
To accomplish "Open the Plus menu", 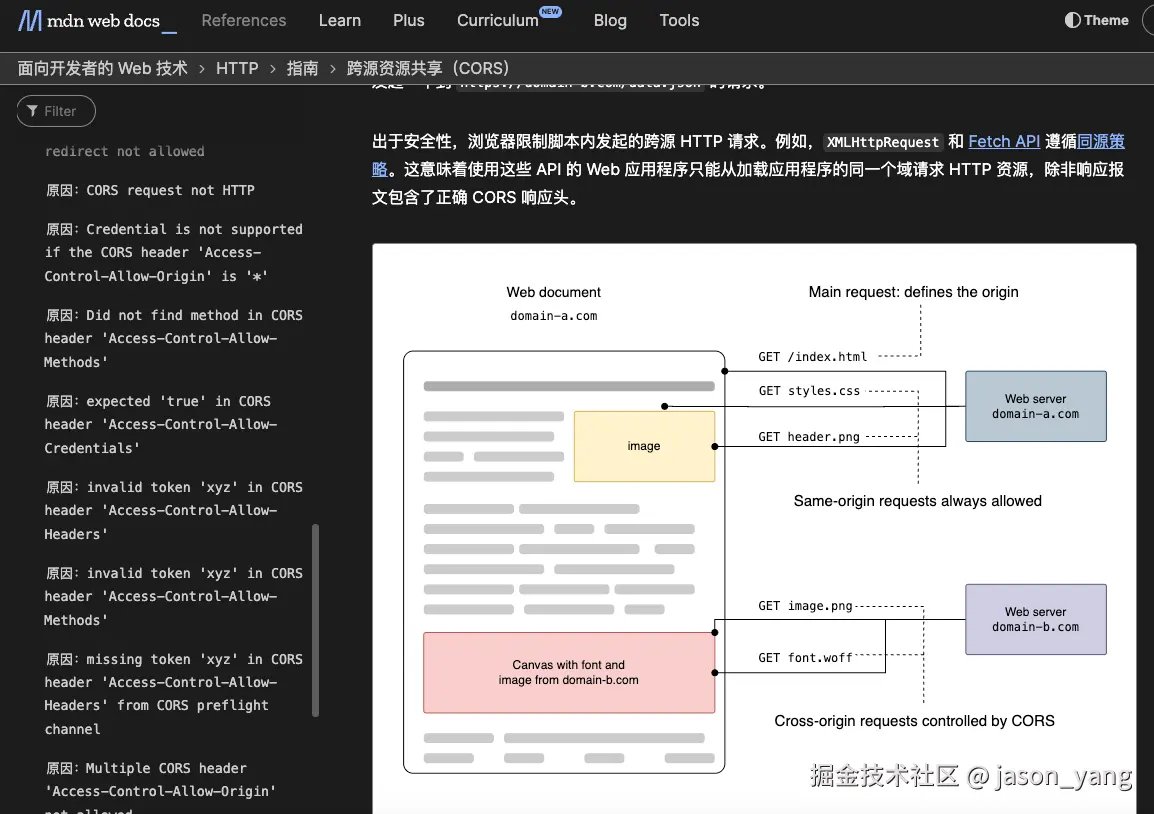I will click(408, 21).
